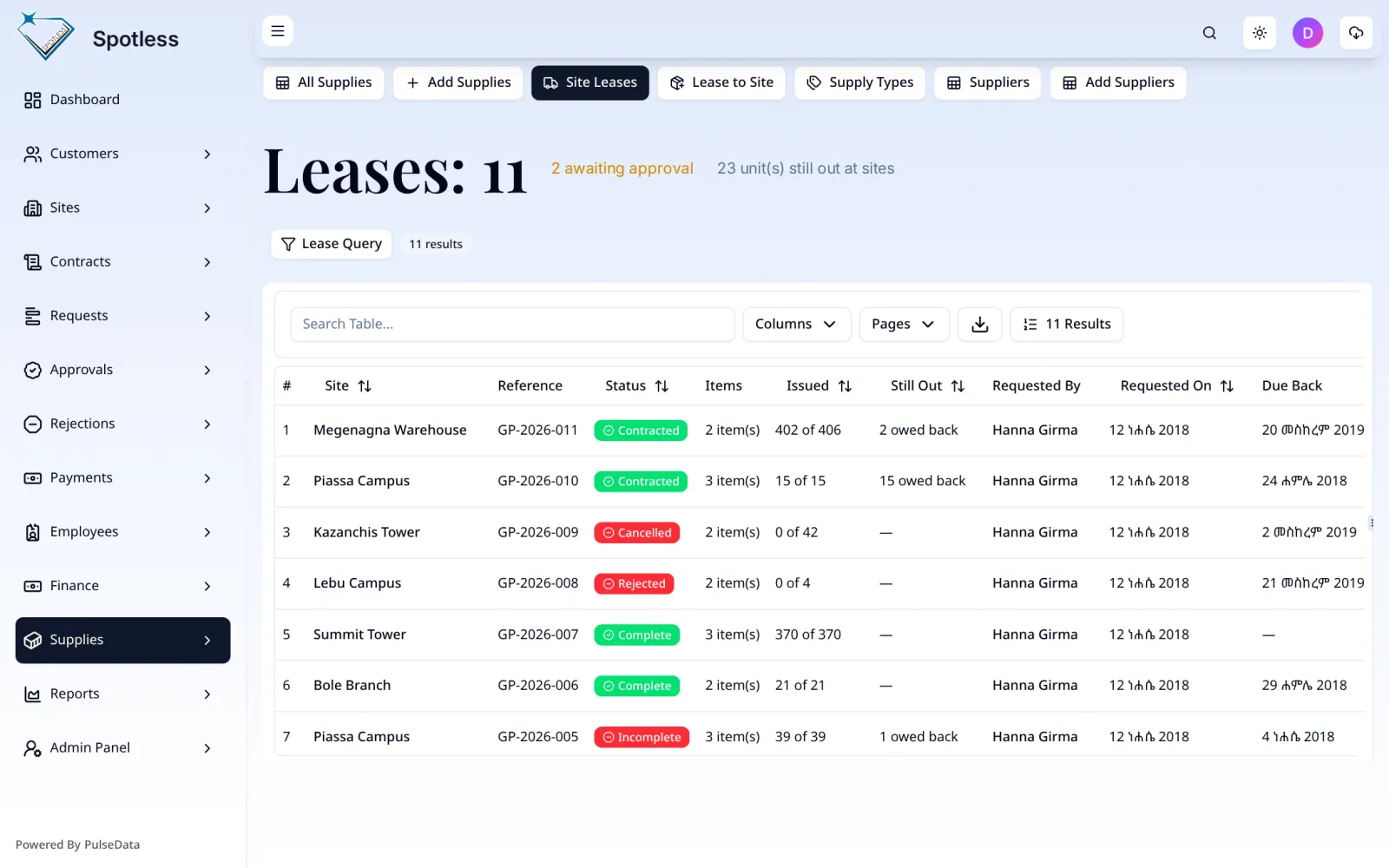Viewport: 1389px width, 868px height.
Task: Sort by Requested On column arrows
Action: (x=1227, y=386)
